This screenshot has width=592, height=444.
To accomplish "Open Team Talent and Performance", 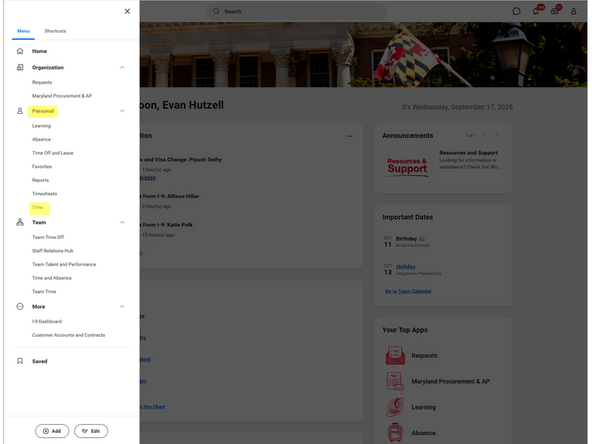I will pos(64,264).
